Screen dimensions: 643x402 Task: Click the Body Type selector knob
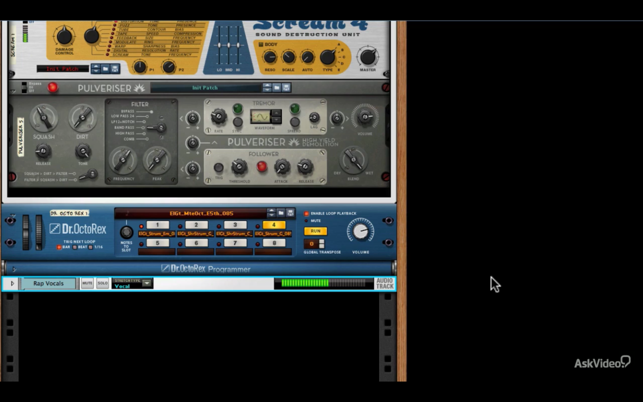(328, 57)
